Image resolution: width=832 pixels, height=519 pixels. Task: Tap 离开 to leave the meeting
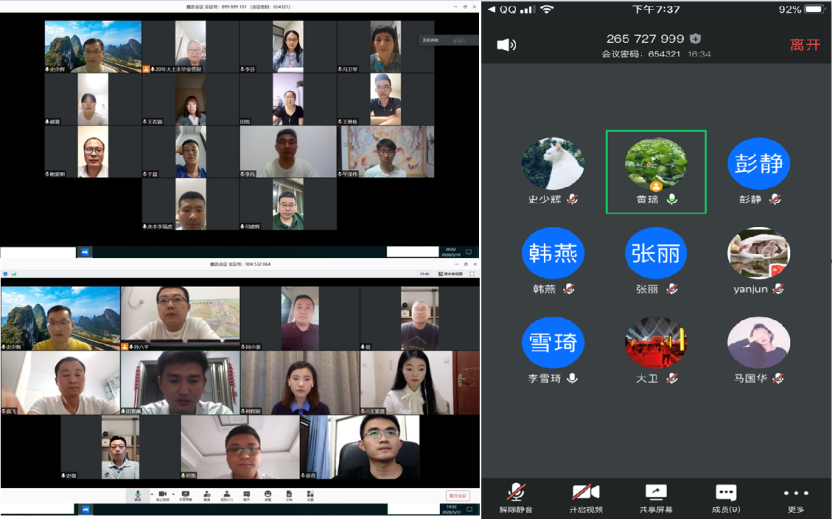coord(804,45)
